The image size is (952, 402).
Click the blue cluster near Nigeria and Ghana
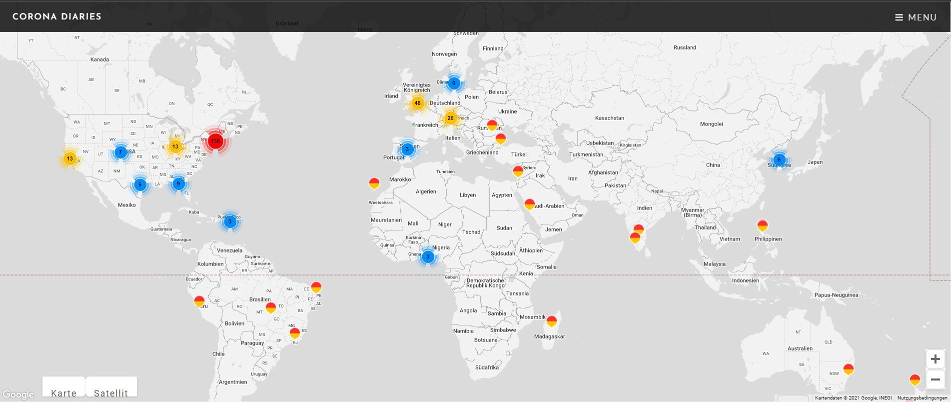tap(428, 257)
